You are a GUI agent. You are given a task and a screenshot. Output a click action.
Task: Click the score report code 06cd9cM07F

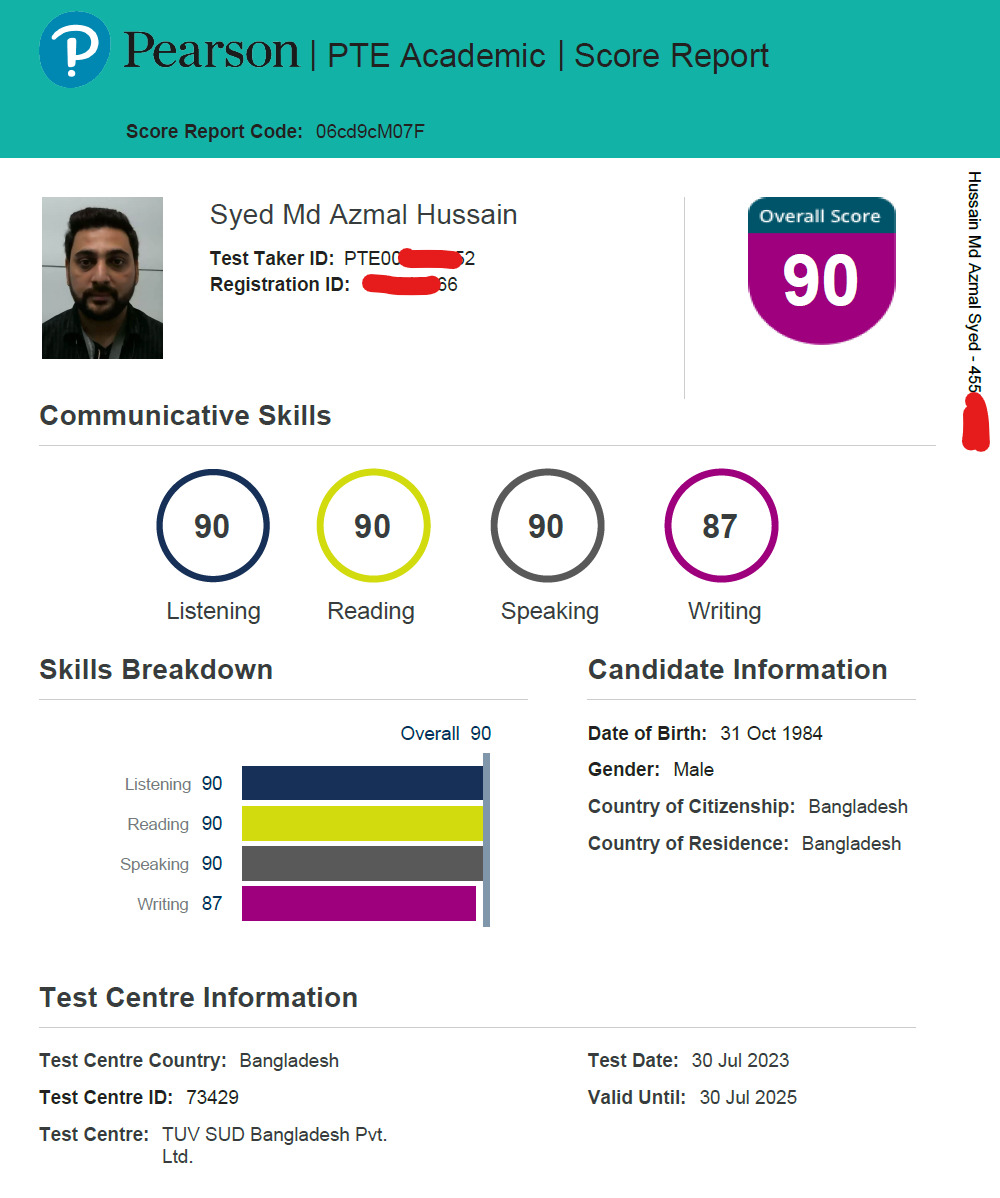(371, 131)
